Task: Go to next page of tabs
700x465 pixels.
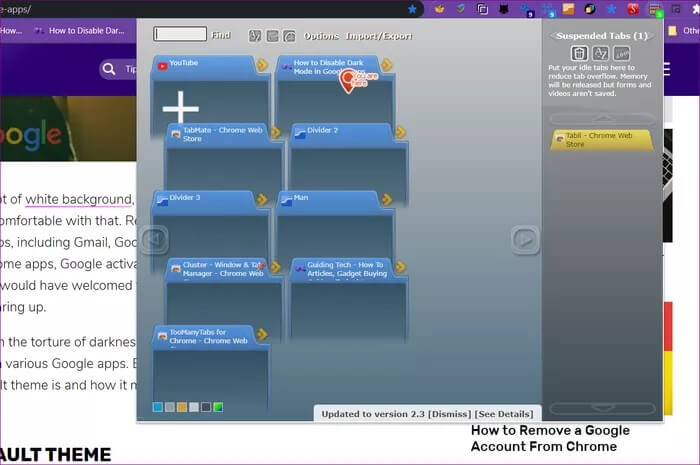Action: pyautogui.click(x=525, y=240)
